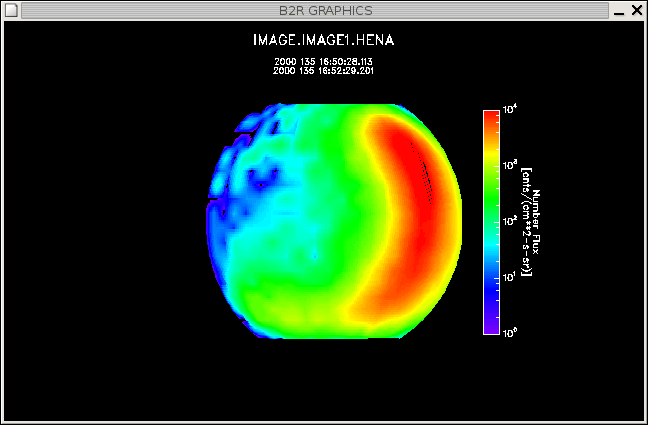
Task: Click the purple bottom of the color bar
Action: tap(491, 325)
